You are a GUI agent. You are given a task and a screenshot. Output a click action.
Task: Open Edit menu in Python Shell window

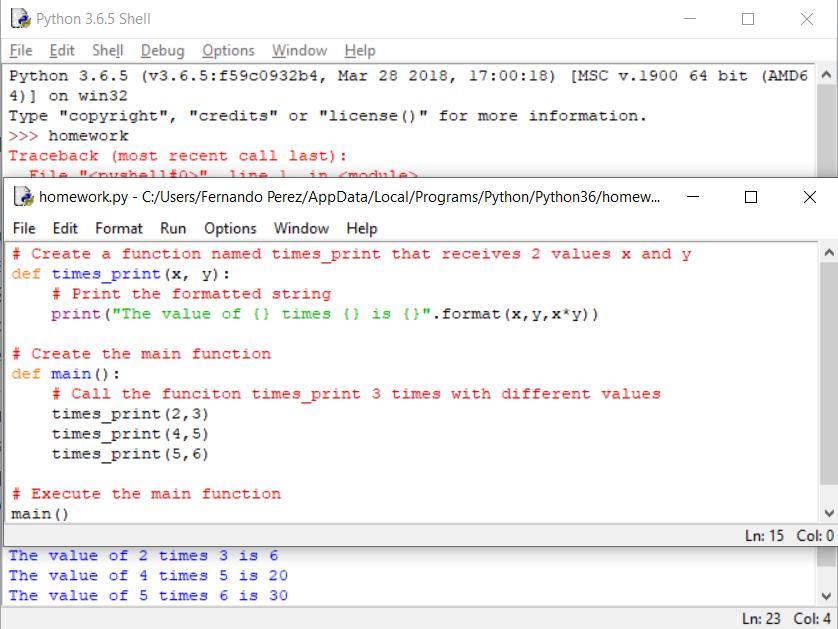click(62, 51)
